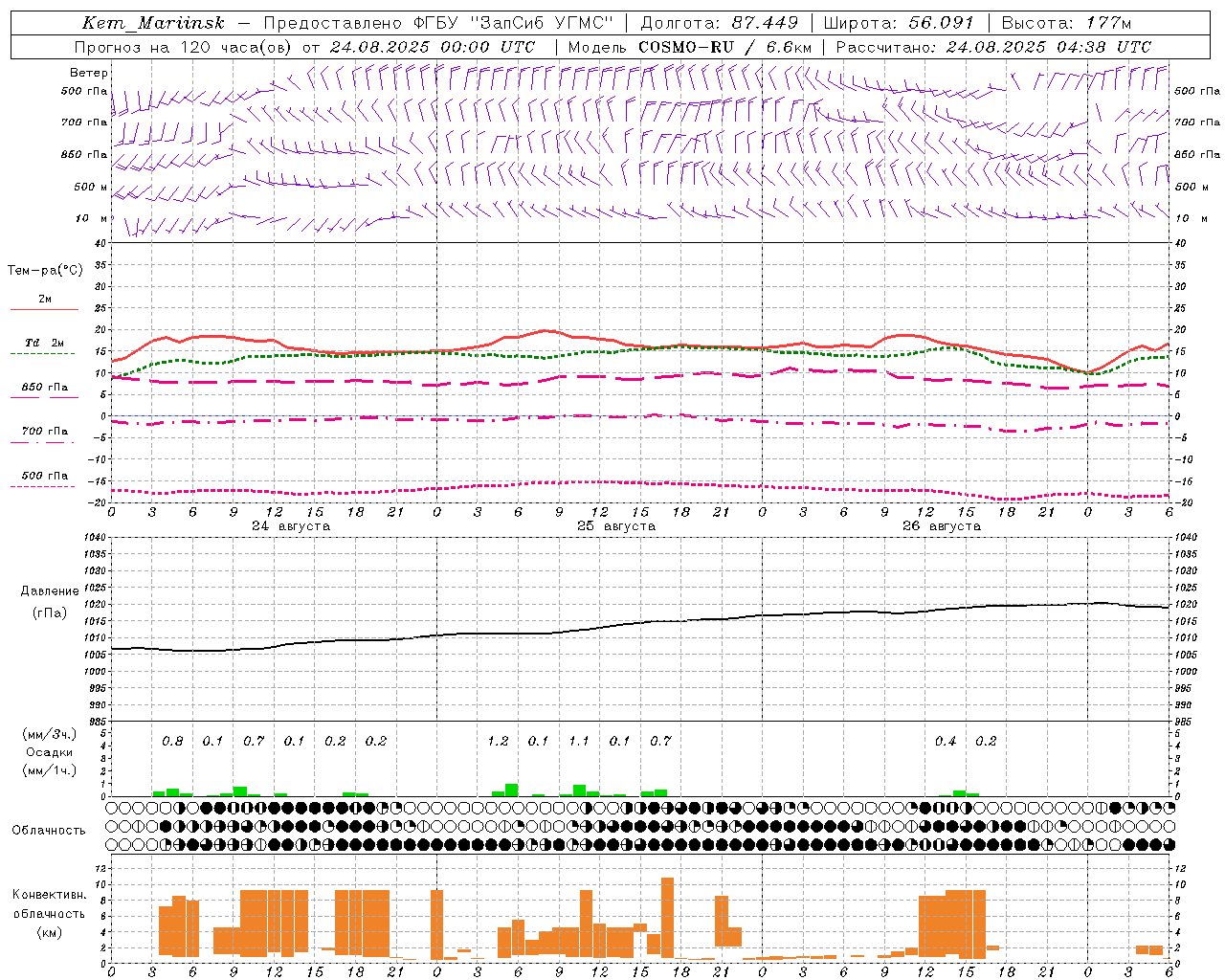The width and height of the screenshot is (1225, 980).
Task: Click the 'Облачность' cloudiness label
Action: coord(49,830)
